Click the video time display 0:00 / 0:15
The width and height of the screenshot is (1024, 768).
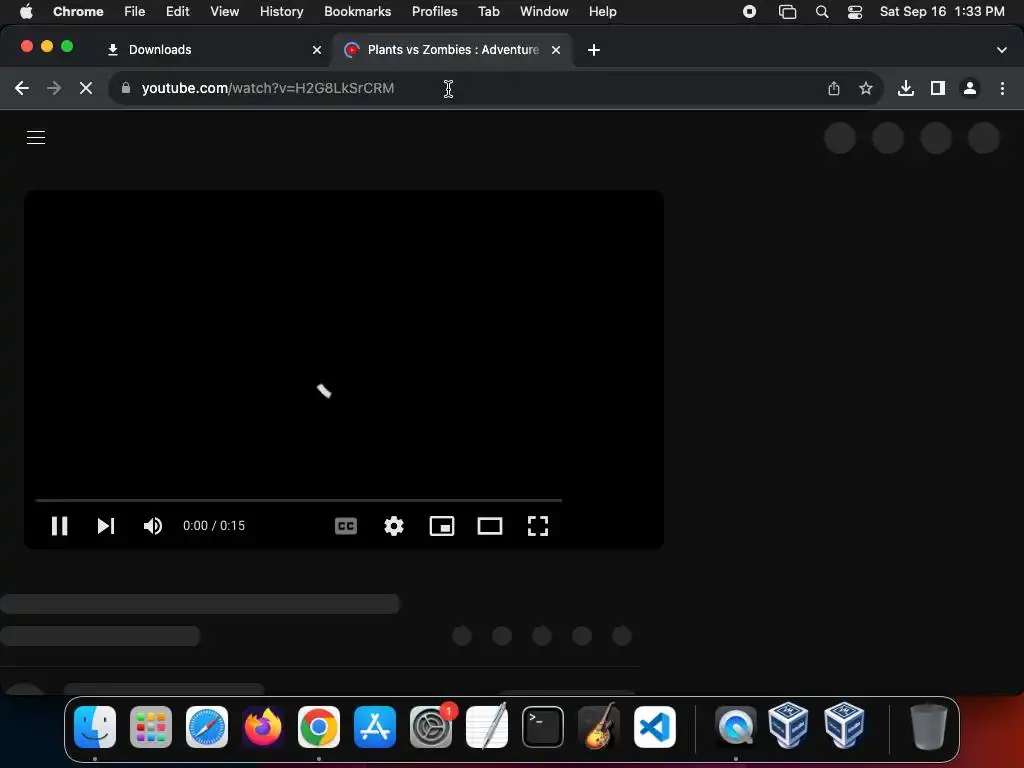[214, 526]
